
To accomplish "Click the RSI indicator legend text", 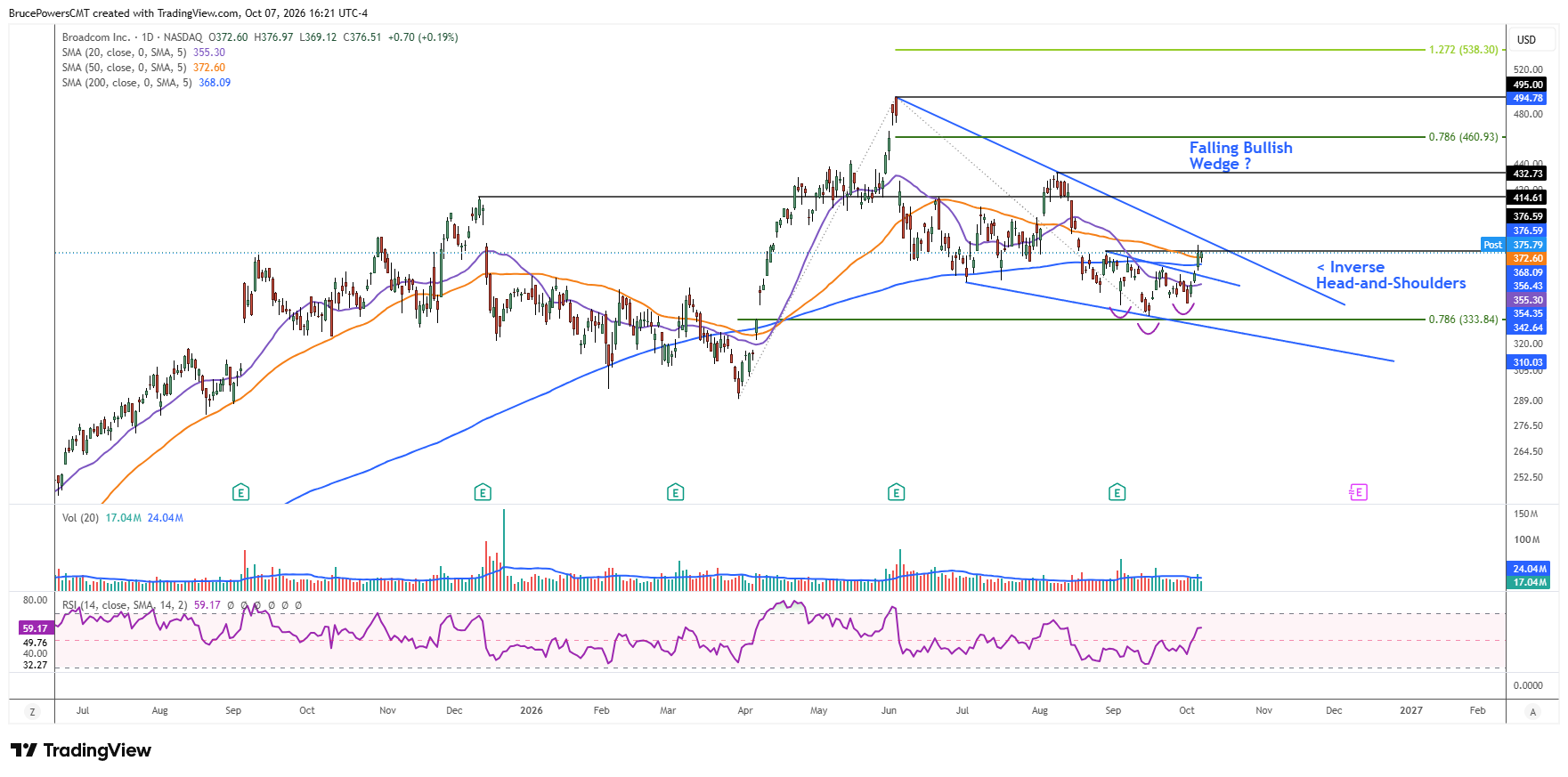I will [125, 605].
